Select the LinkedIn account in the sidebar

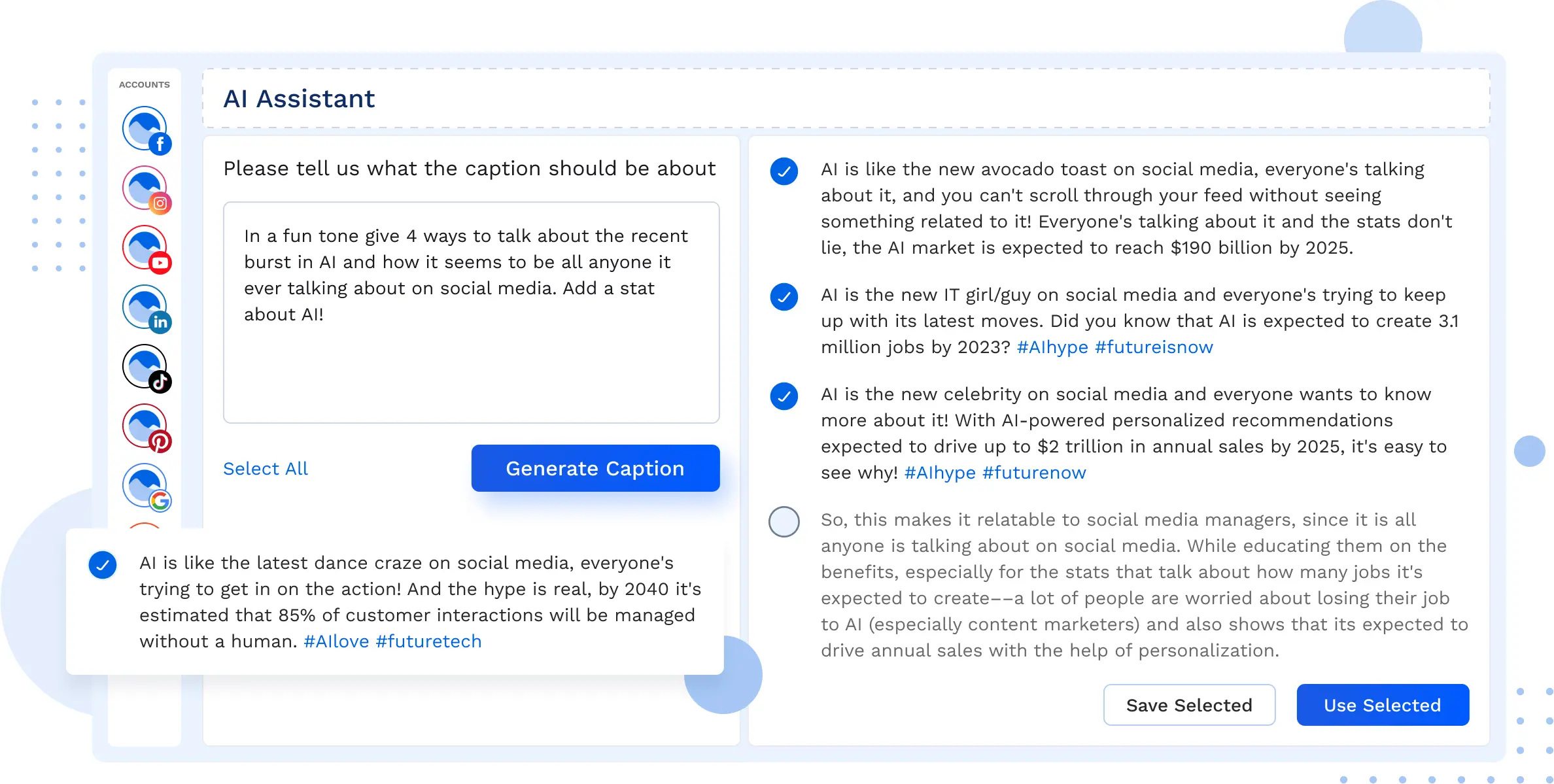pos(145,307)
